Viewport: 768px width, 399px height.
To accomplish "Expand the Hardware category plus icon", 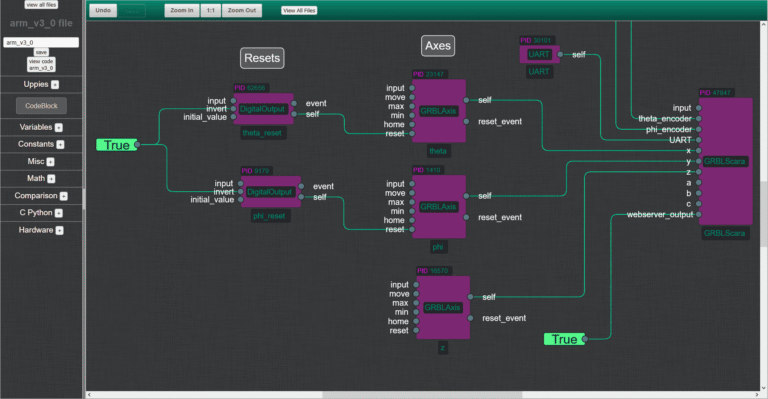I will [59, 230].
